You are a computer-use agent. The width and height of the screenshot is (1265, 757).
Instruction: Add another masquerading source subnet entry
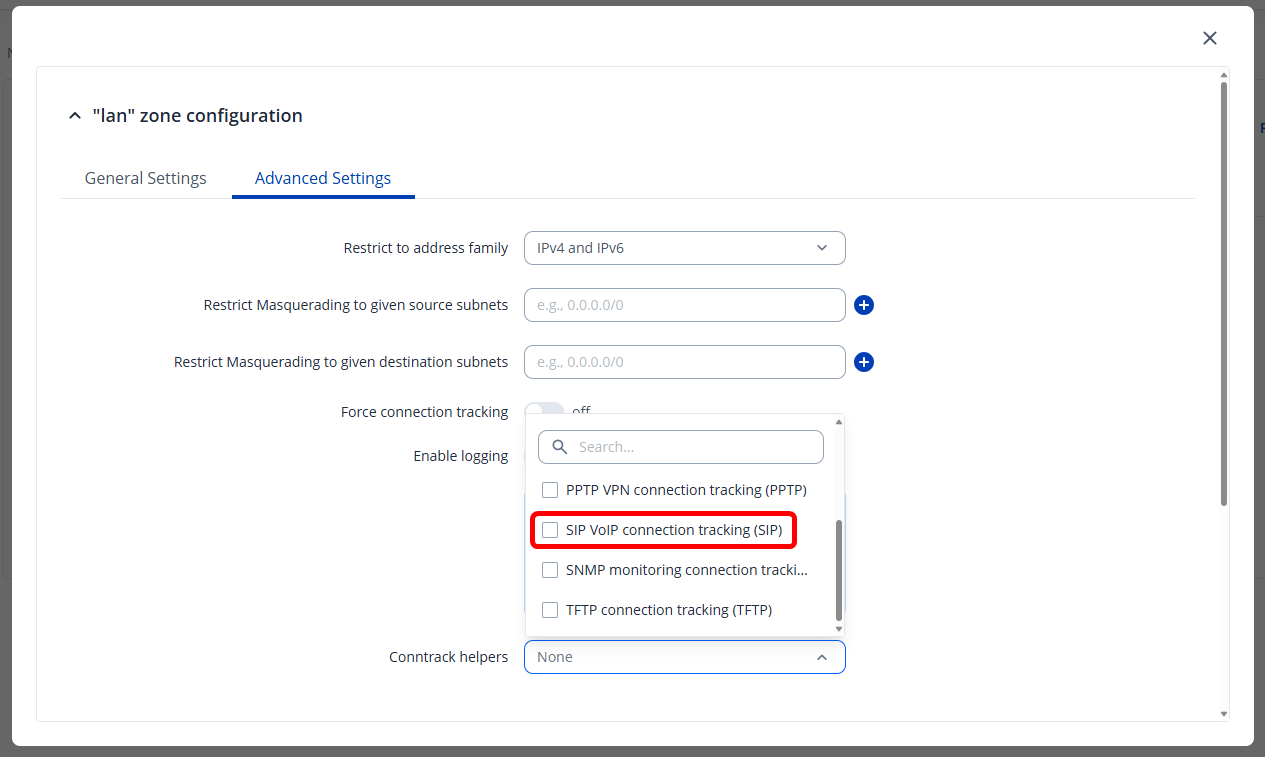(864, 305)
